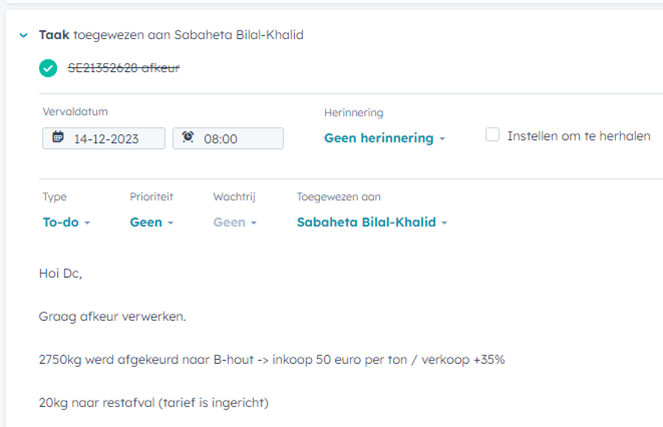Click caret arrow next to Geen herinnering
This screenshot has height=427, width=663.
[x=442, y=139]
